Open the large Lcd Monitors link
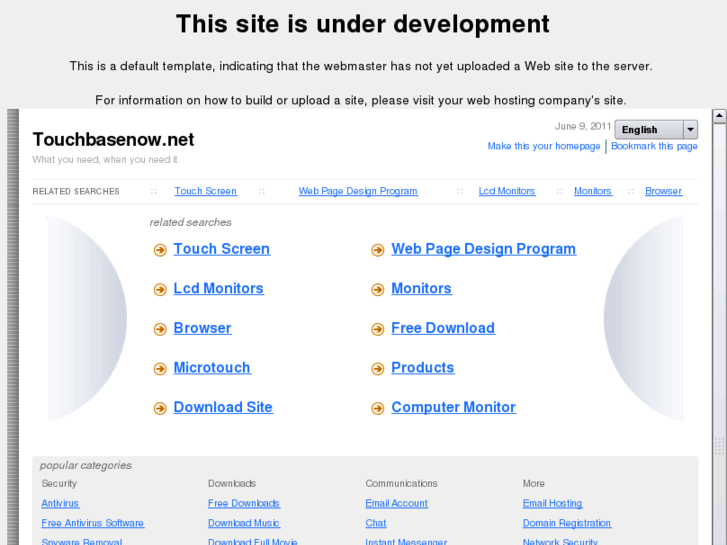 (x=218, y=289)
